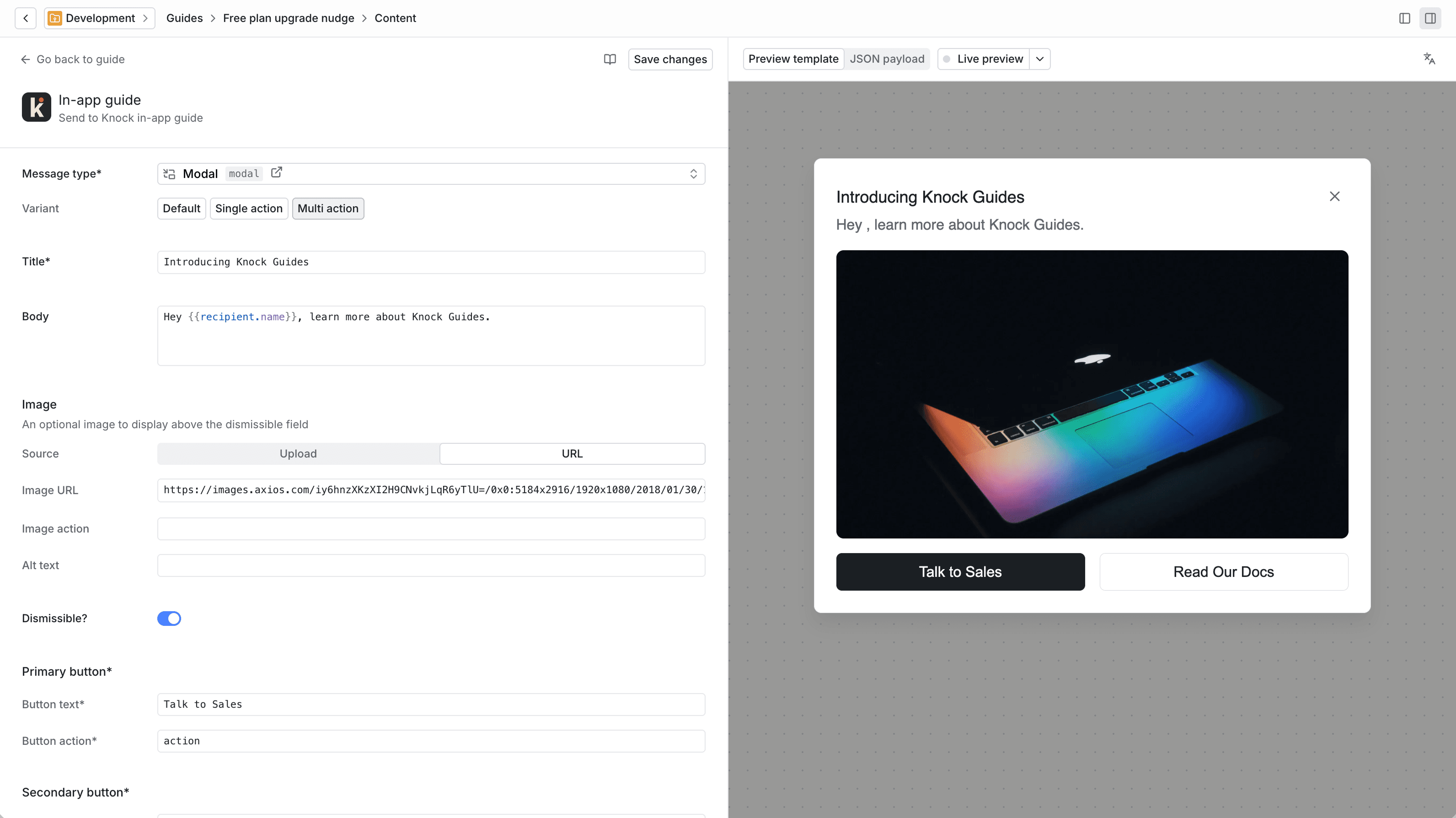Click the Alt text input field
Image resolution: width=1456 pixels, height=818 pixels.
click(431, 565)
